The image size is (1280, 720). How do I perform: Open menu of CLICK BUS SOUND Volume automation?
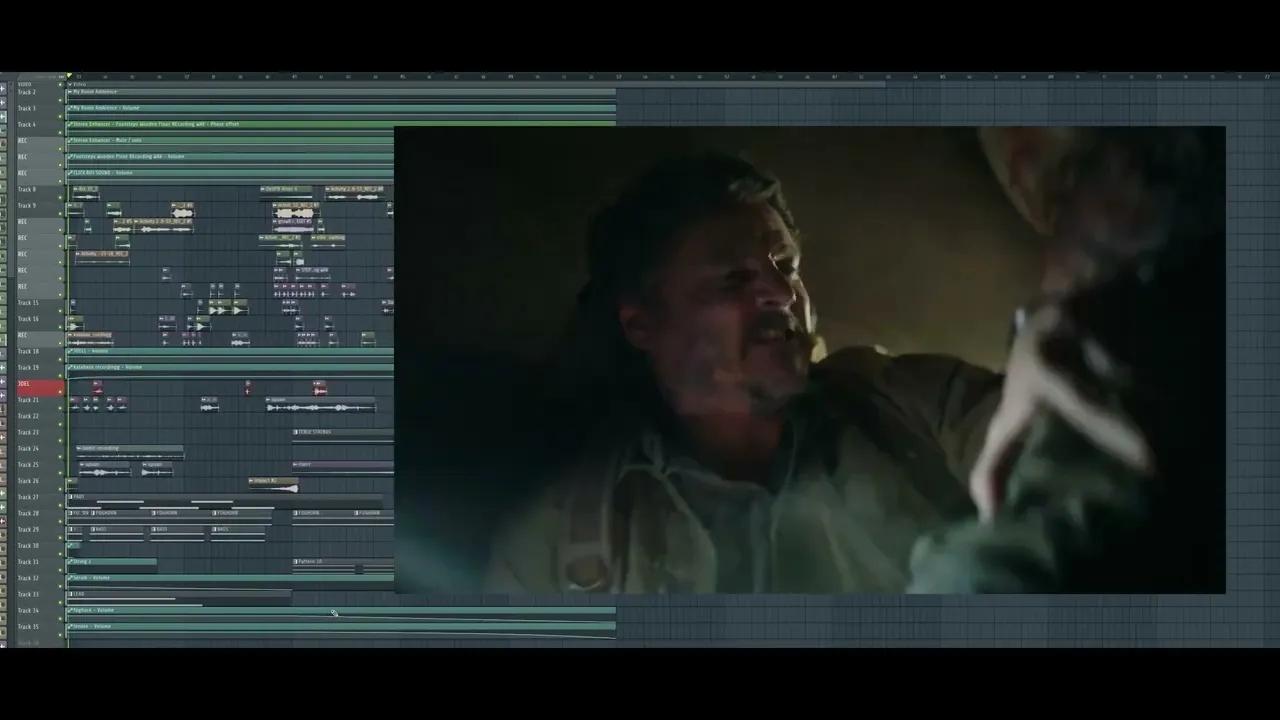pyautogui.click(x=71, y=172)
